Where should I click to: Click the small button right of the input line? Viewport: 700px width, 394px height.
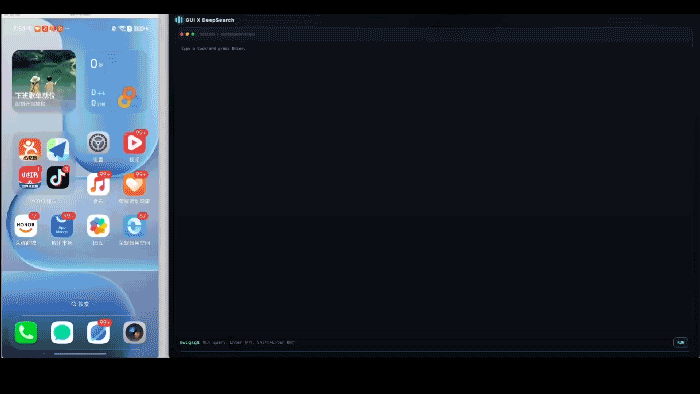[680, 342]
